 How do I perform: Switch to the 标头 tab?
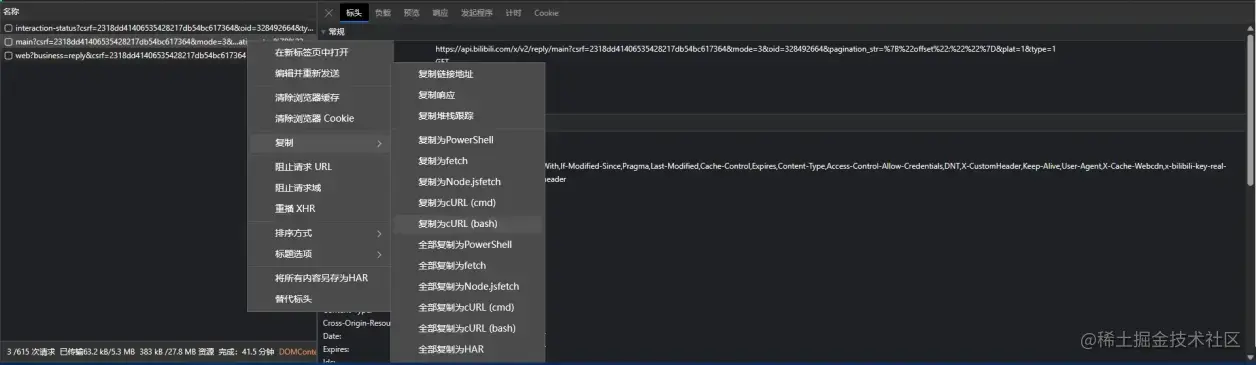[x=354, y=13]
